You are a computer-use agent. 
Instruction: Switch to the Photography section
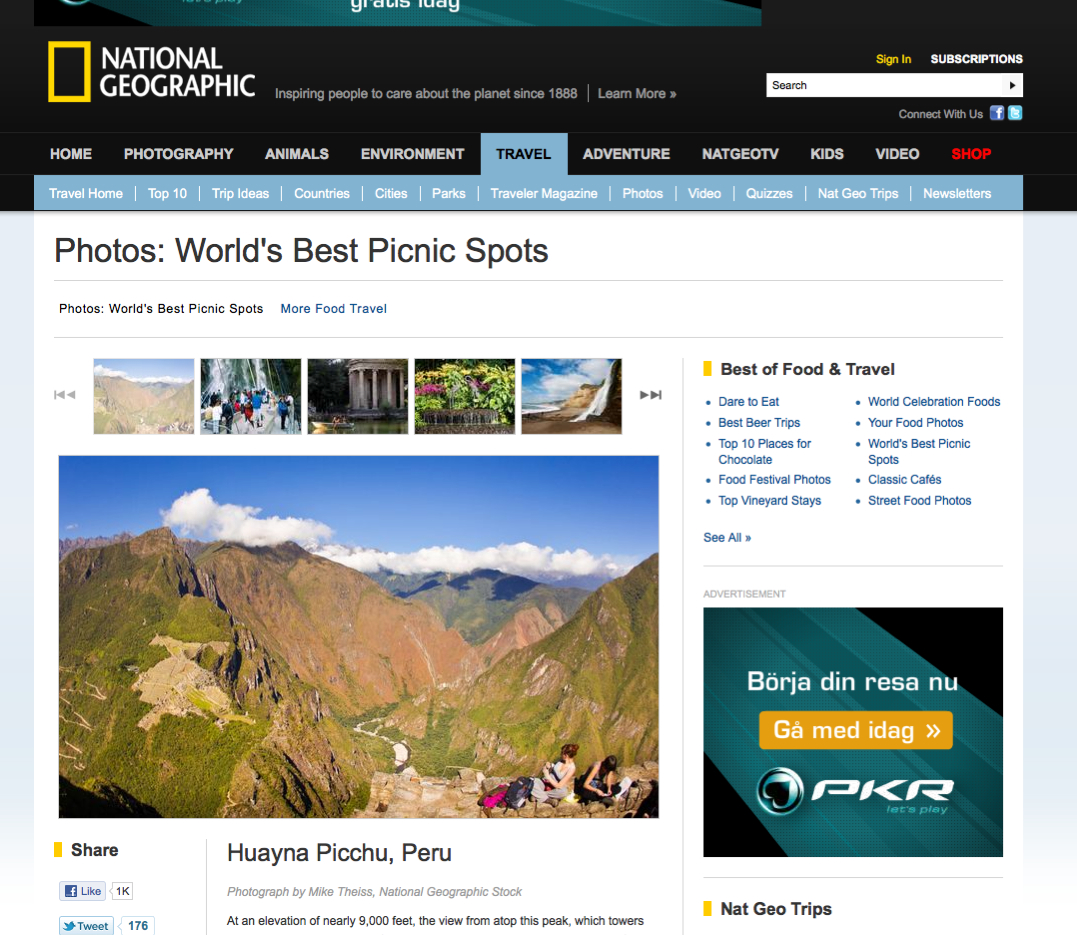tap(179, 154)
